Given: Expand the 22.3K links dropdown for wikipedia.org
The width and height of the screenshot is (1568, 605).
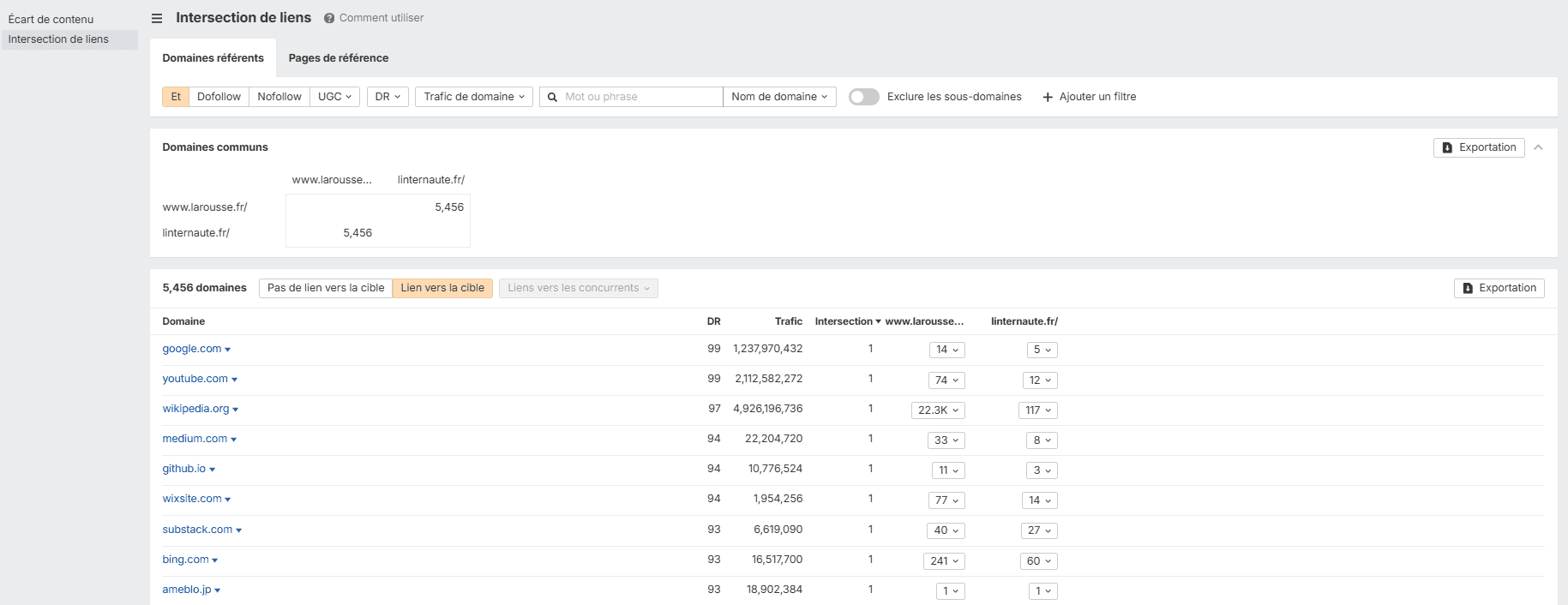Looking at the screenshot, I should [x=938, y=410].
